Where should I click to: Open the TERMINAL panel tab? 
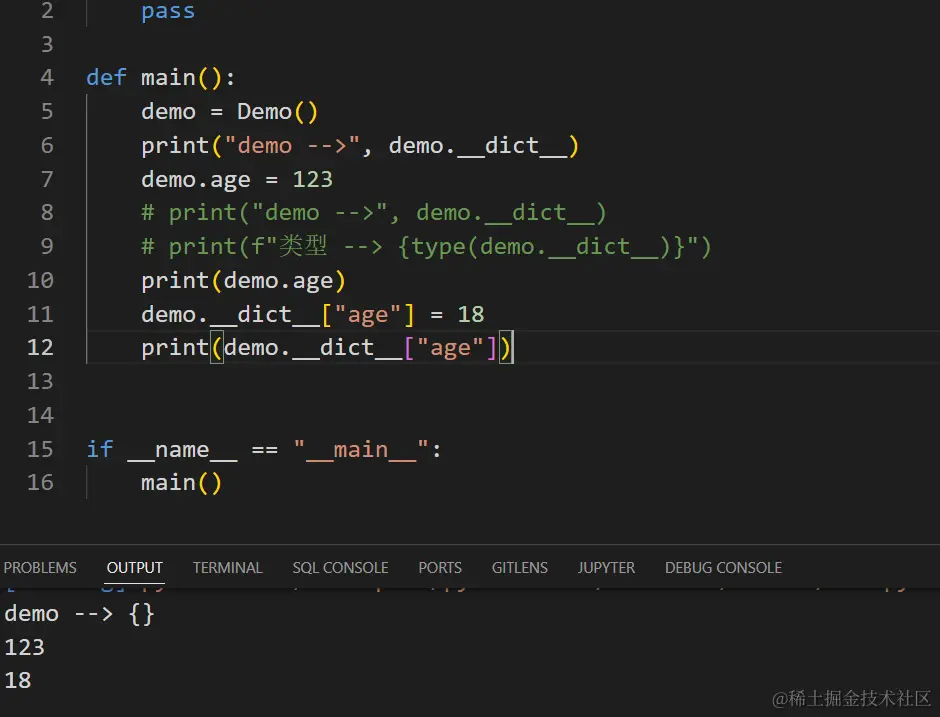tap(227, 567)
